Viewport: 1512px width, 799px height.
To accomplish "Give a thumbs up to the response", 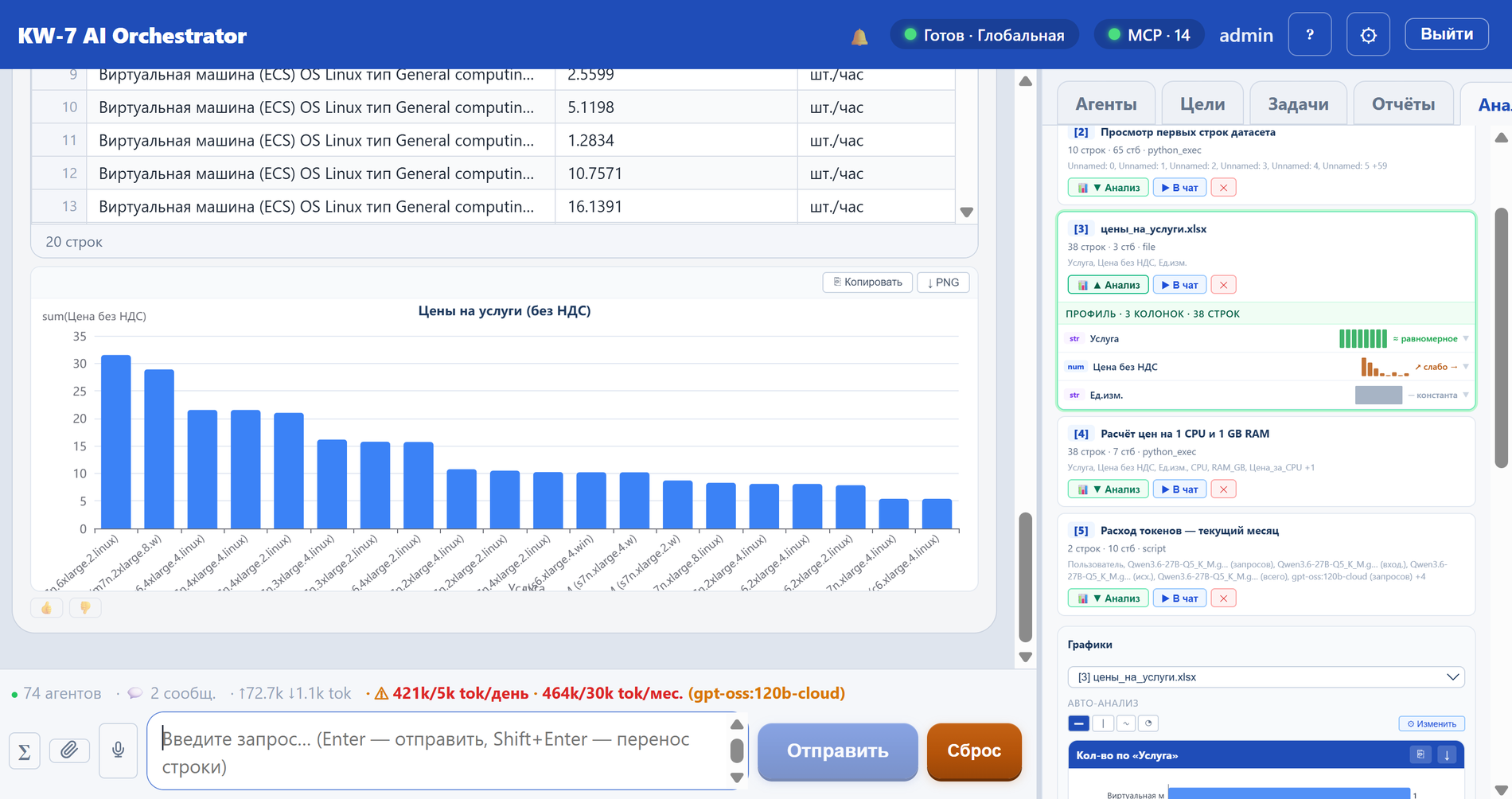I will [46, 608].
